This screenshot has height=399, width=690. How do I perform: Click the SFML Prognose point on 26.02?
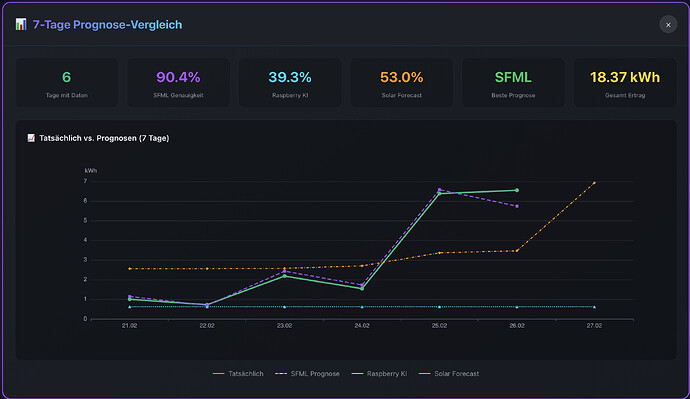click(517, 206)
